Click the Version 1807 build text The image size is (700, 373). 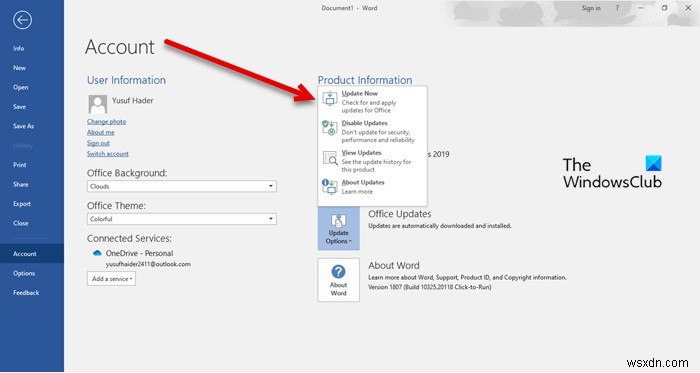(429, 287)
